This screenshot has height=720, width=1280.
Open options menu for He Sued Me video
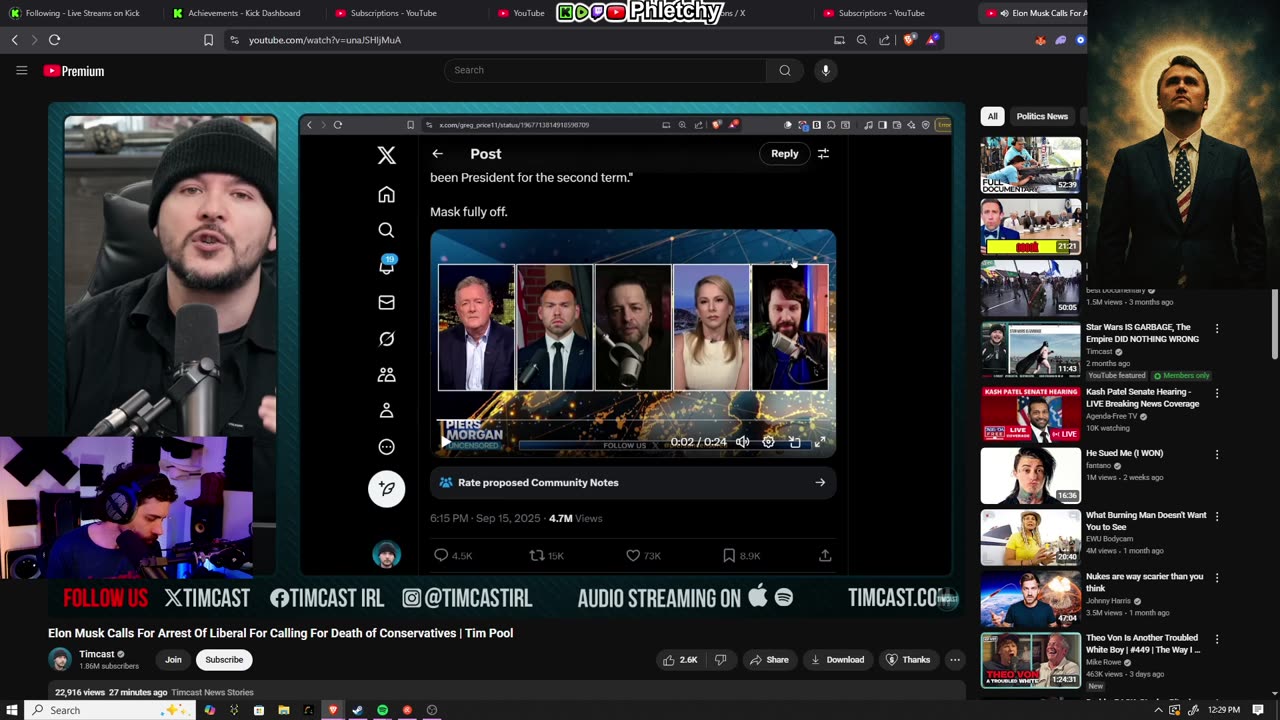[x=1217, y=454]
